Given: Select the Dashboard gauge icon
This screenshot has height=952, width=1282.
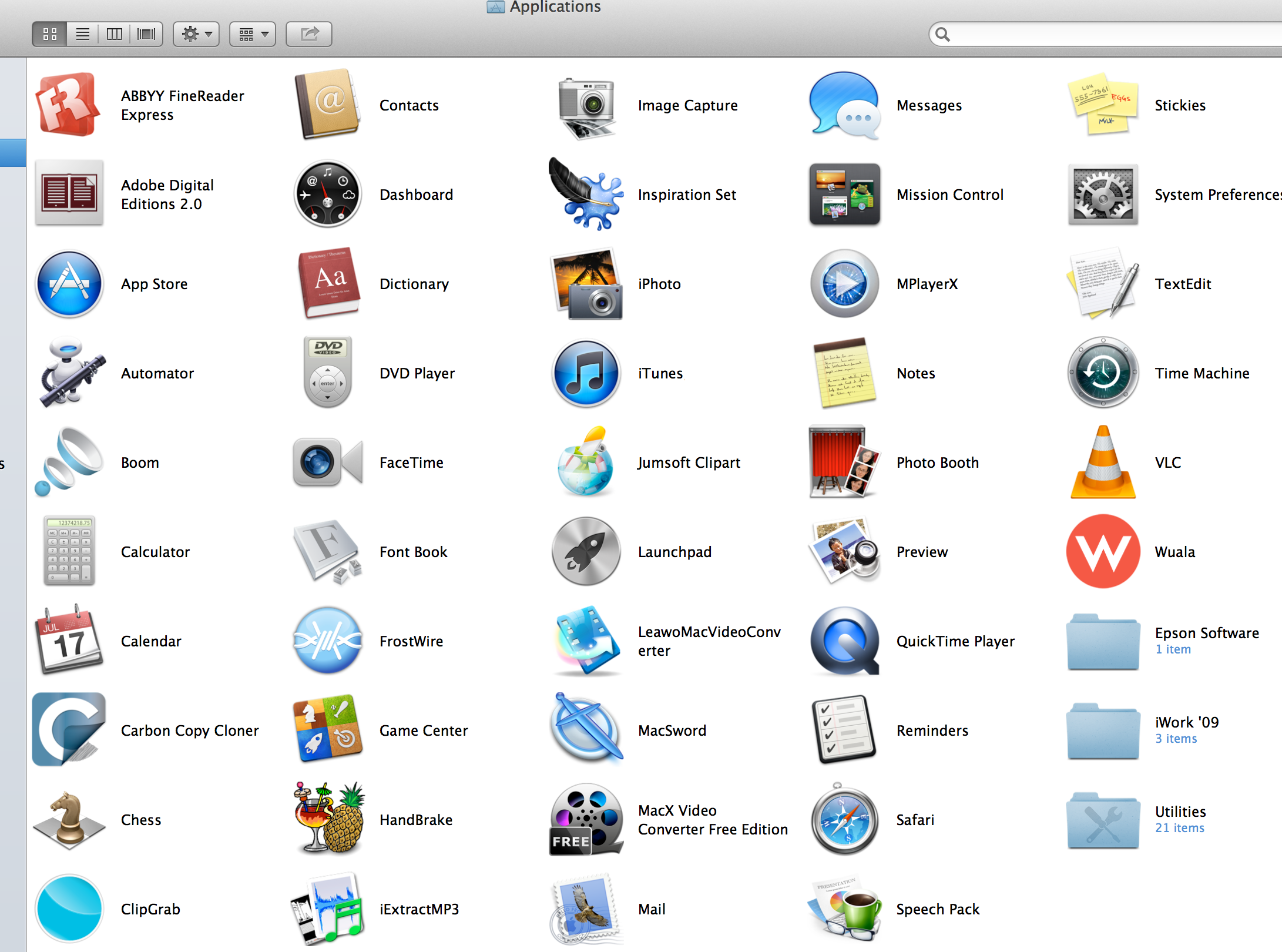Looking at the screenshot, I should point(328,194).
